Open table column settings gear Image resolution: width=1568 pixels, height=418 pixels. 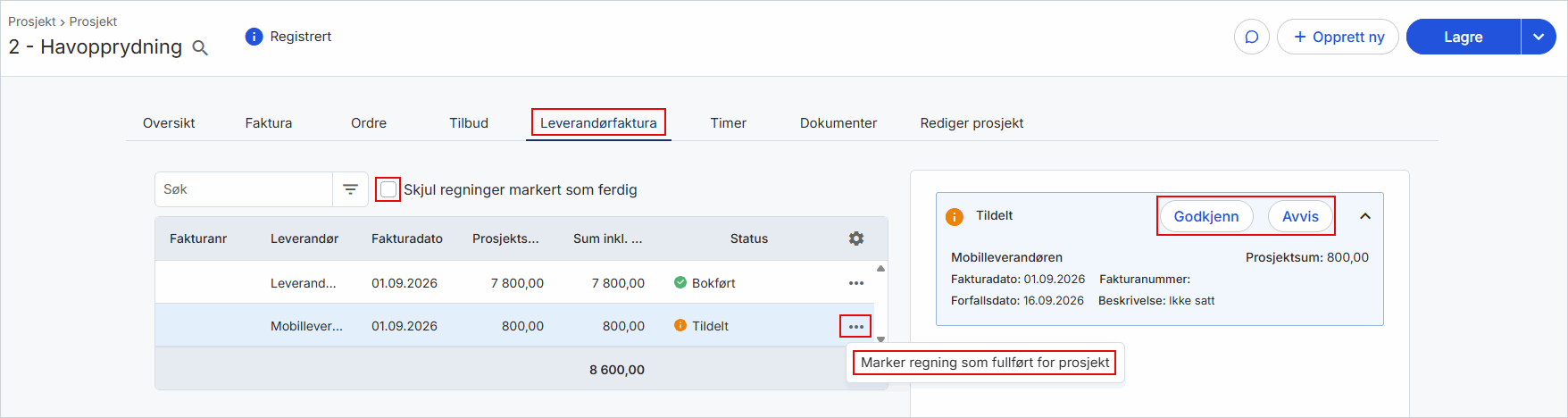click(x=856, y=238)
